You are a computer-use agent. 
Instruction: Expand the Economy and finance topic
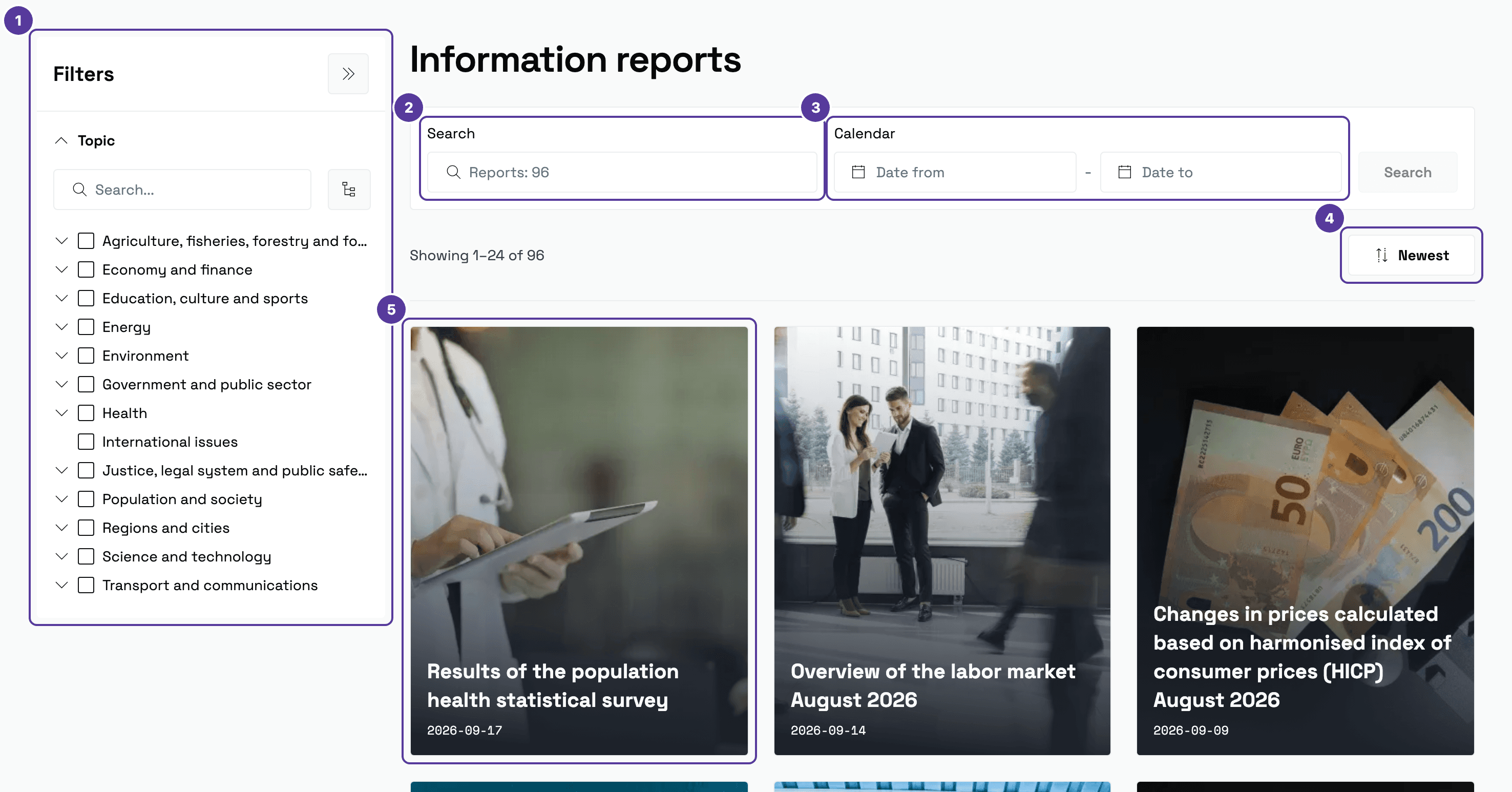coord(61,269)
